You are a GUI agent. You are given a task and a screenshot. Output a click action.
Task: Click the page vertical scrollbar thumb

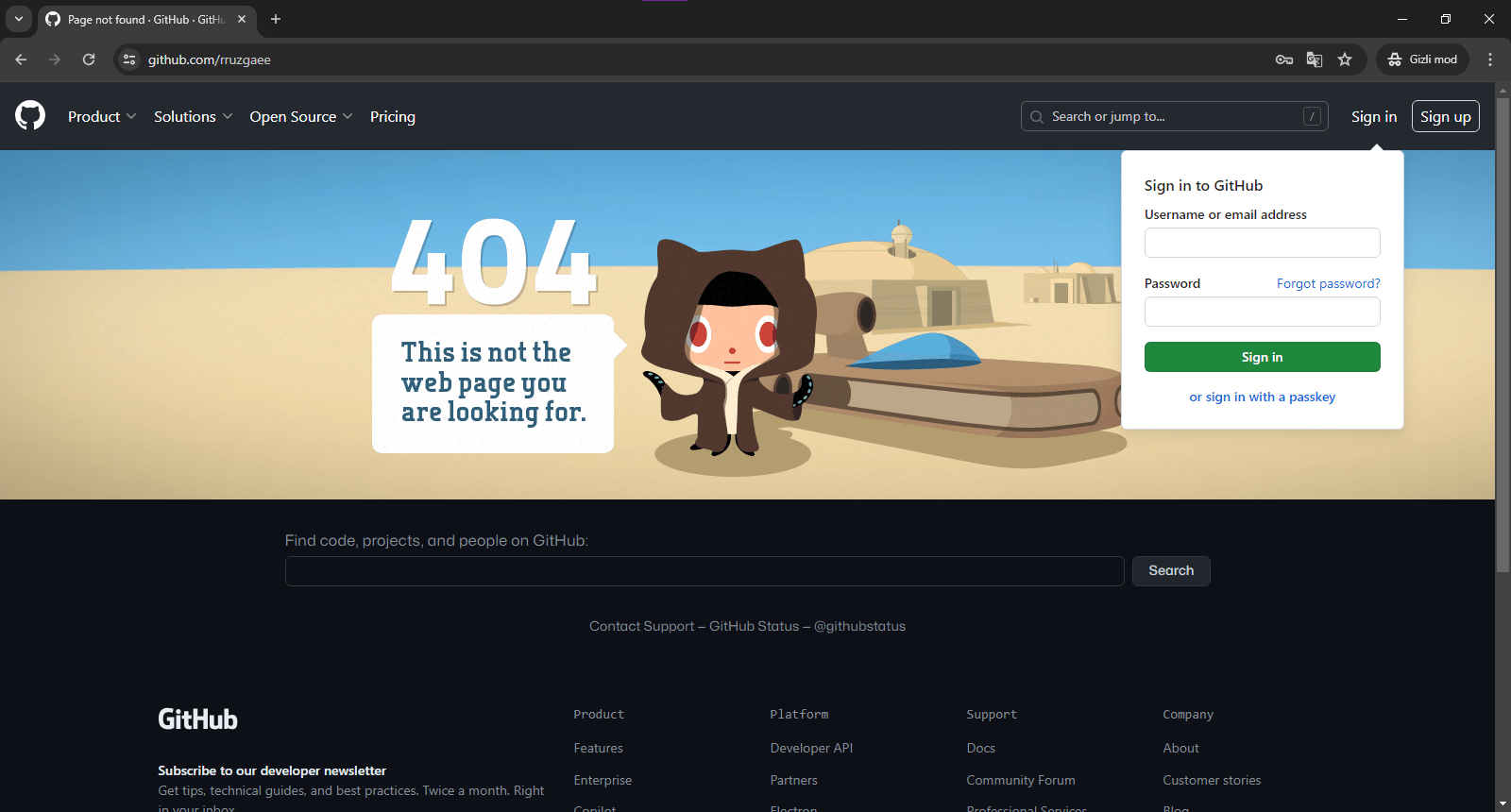pyautogui.click(x=1503, y=334)
